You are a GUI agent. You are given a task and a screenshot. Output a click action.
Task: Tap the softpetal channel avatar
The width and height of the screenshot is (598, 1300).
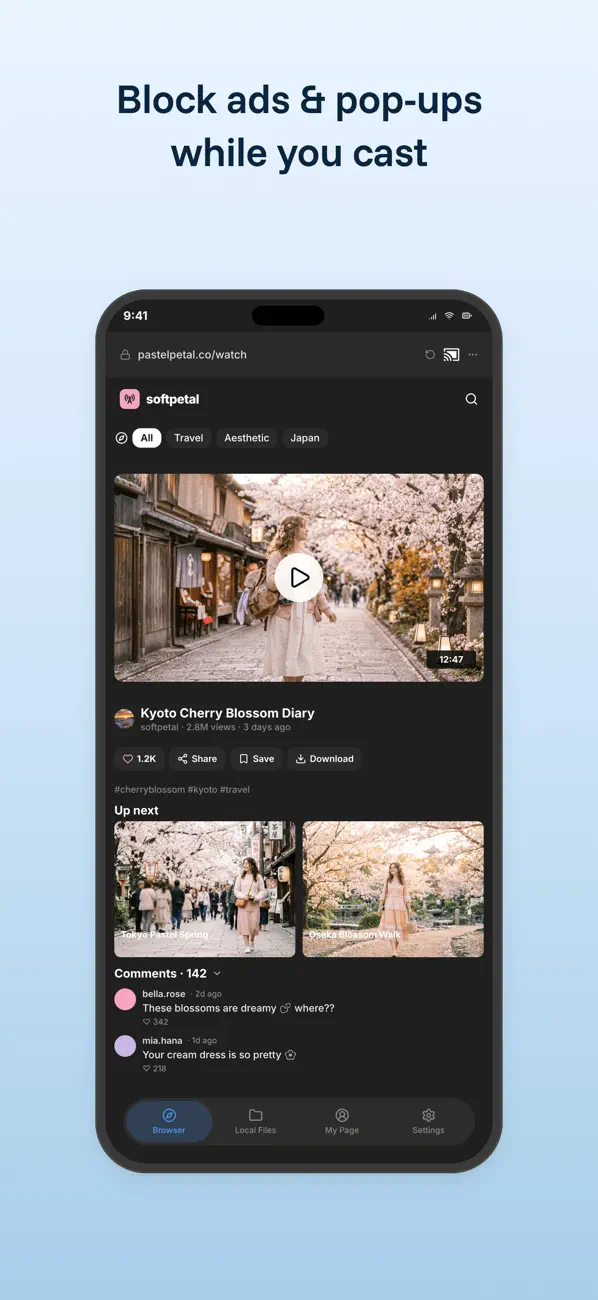(124, 718)
